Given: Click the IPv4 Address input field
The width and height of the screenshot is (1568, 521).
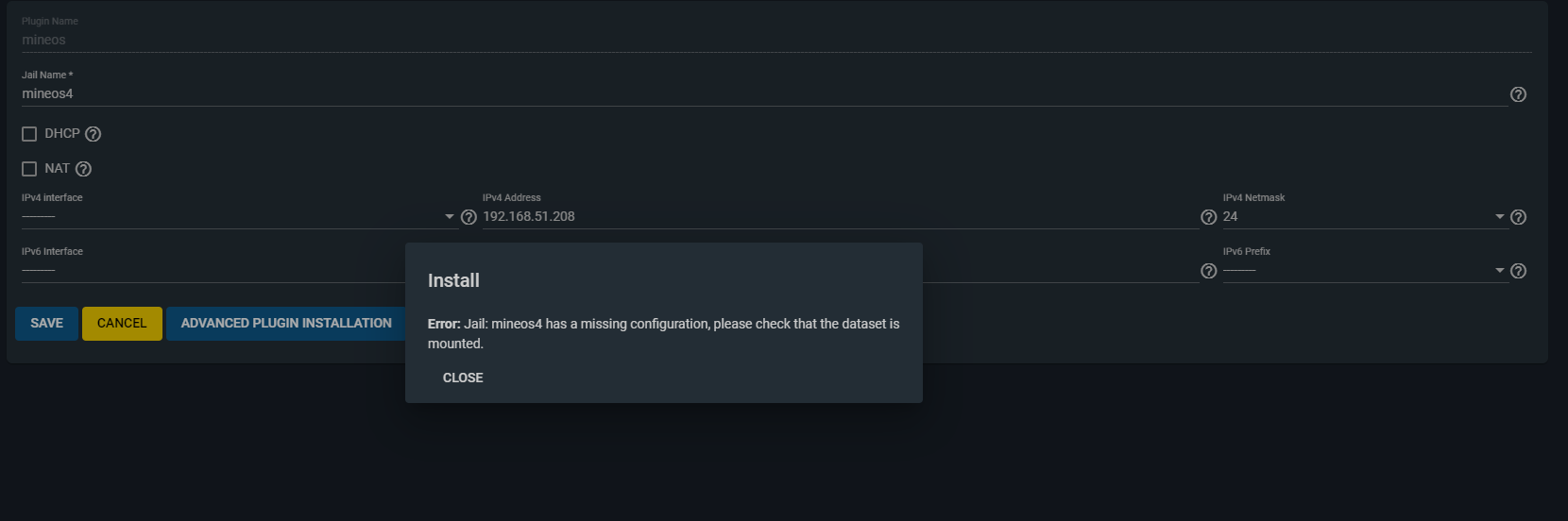Looking at the screenshot, I should click(x=840, y=216).
